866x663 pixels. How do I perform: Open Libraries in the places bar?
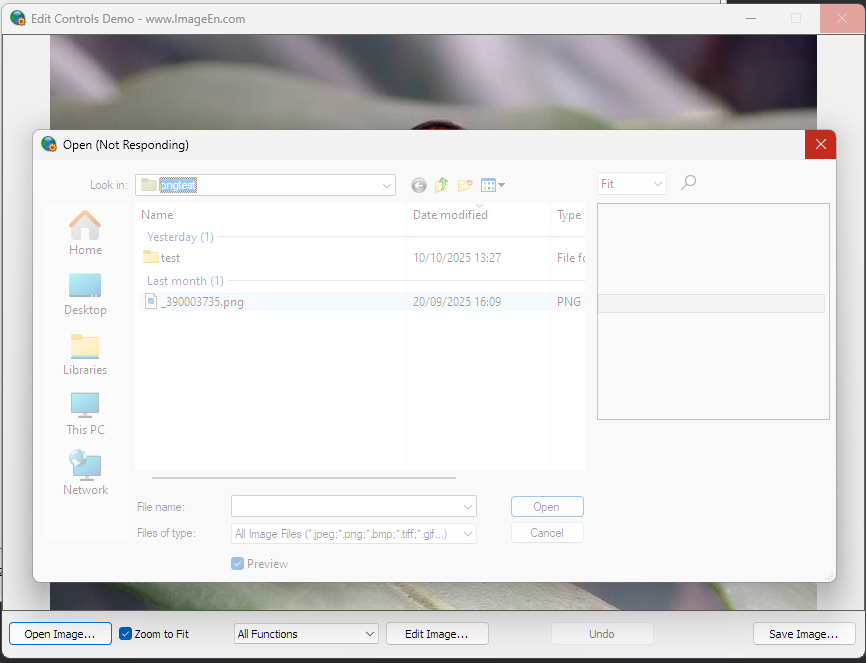point(85,354)
